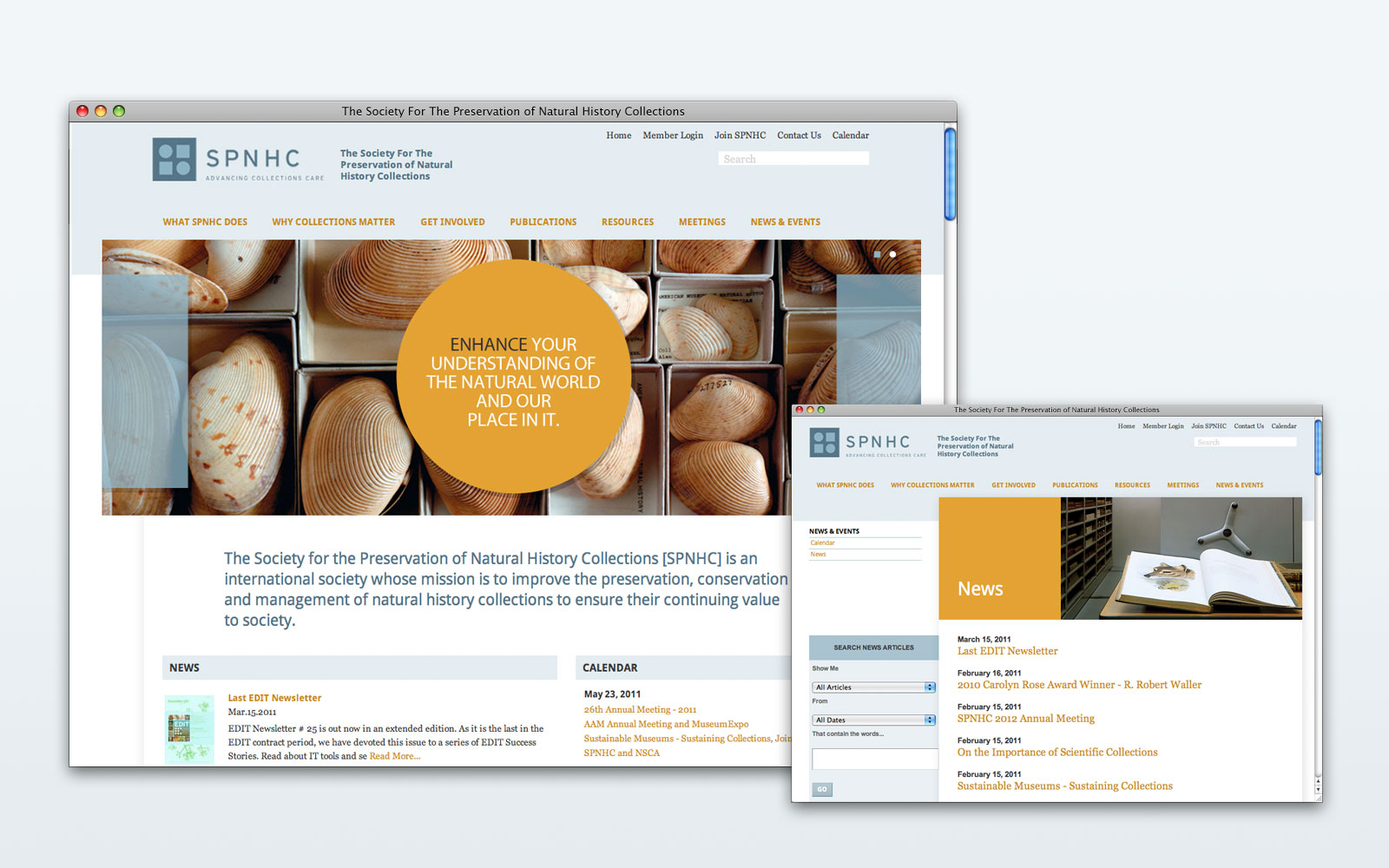Open Member Login in the small News window
Image resolution: width=1389 pixels, height=868 pixels.
pyautogui.click(x=1163, y=426)
